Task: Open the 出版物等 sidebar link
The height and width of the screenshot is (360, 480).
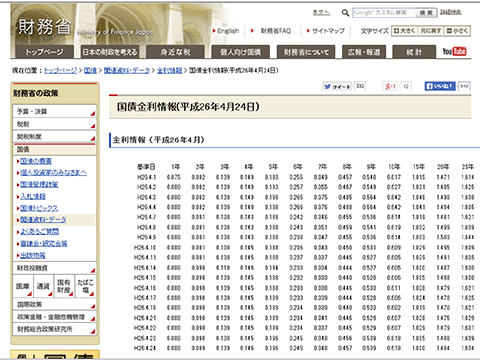Action: 33,255
